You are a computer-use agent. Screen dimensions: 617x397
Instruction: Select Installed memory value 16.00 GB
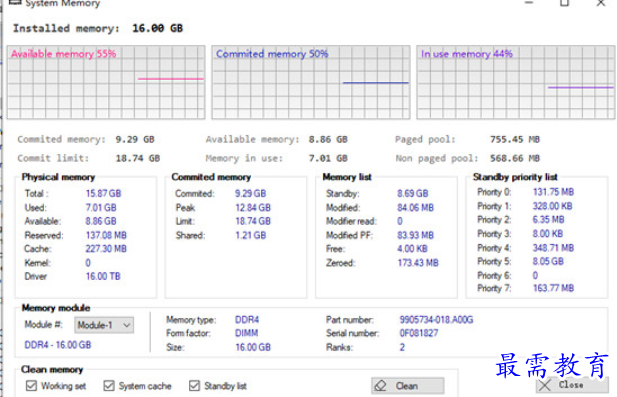point(157,28)
